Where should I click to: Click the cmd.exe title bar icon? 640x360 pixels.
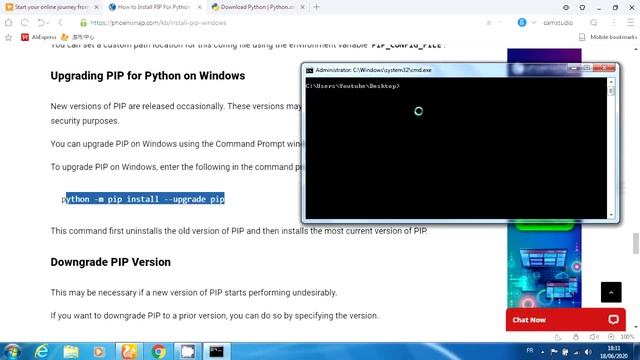[x=310, y=70]
